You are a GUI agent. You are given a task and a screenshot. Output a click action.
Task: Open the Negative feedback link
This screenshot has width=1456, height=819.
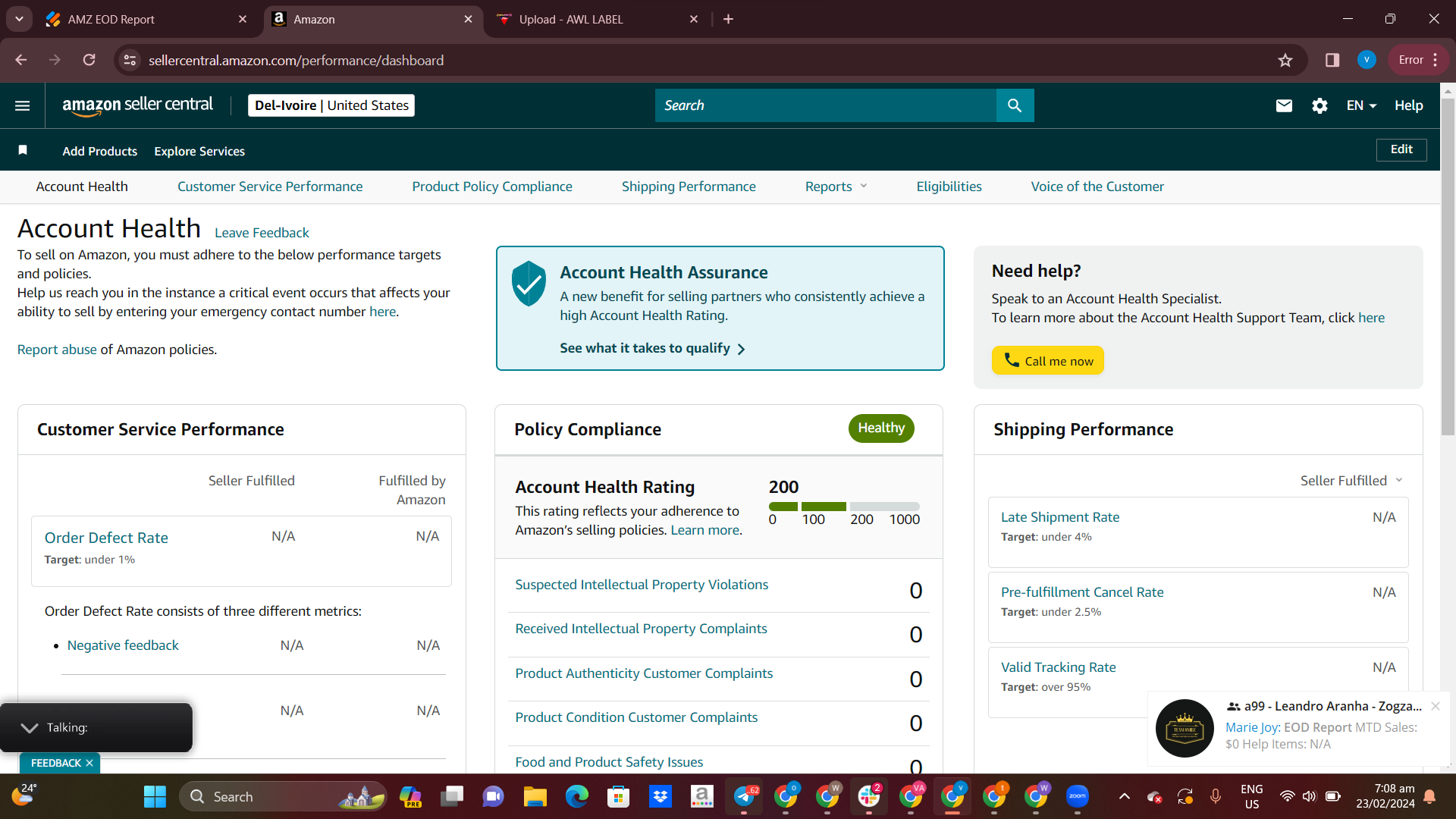(123, 645)
